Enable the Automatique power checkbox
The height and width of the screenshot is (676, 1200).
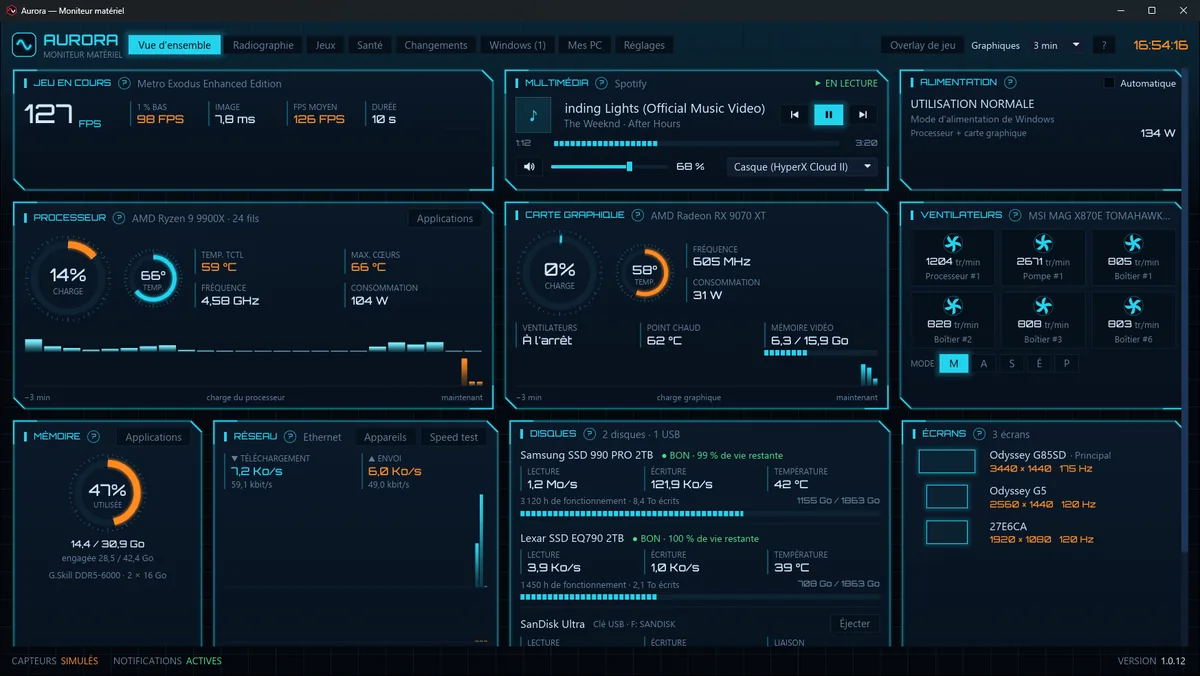click(x=1109, y=83)
